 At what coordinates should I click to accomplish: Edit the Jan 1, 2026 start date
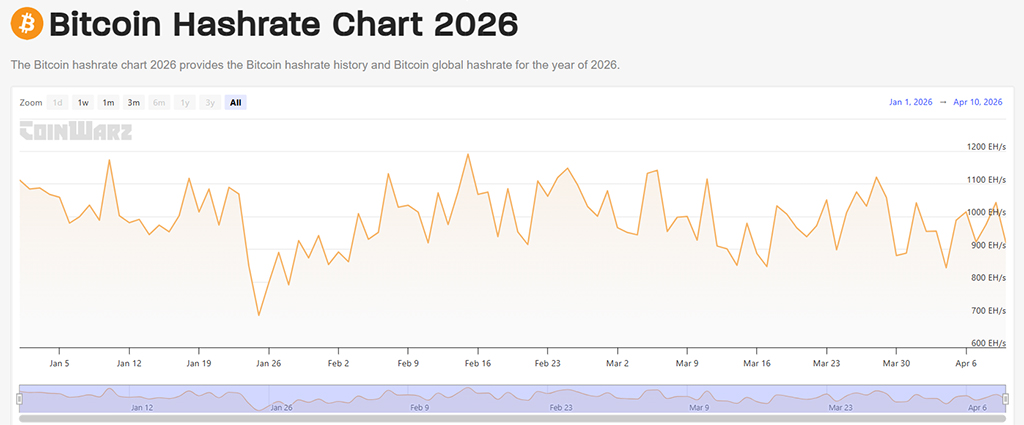click(910, 102)
